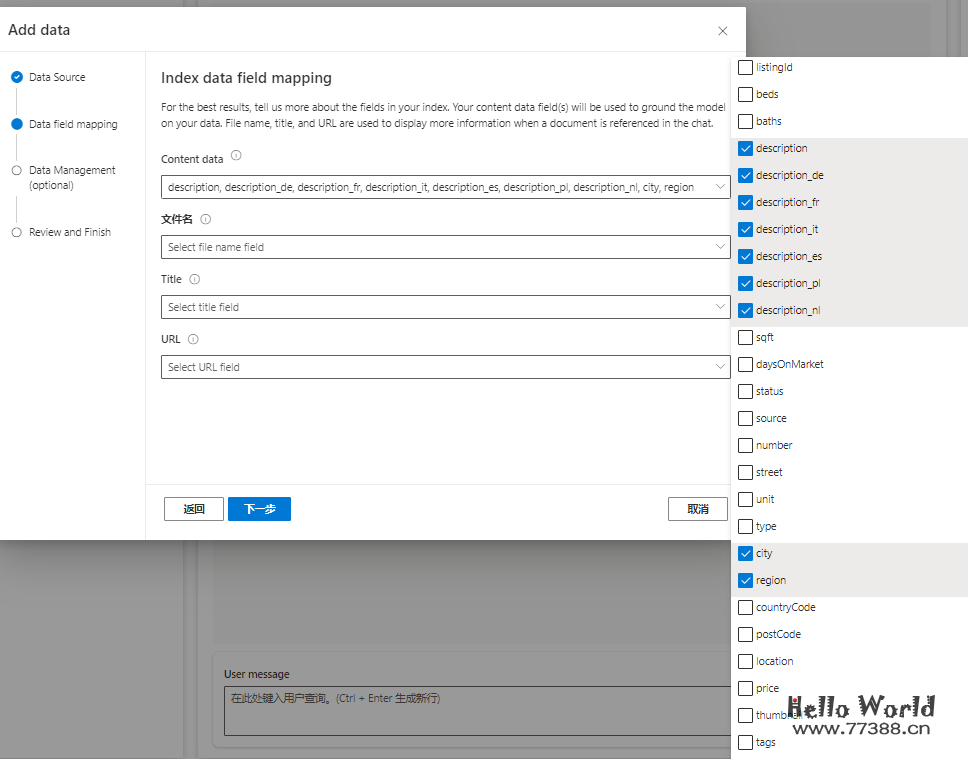Click the User message query input box

476,710
